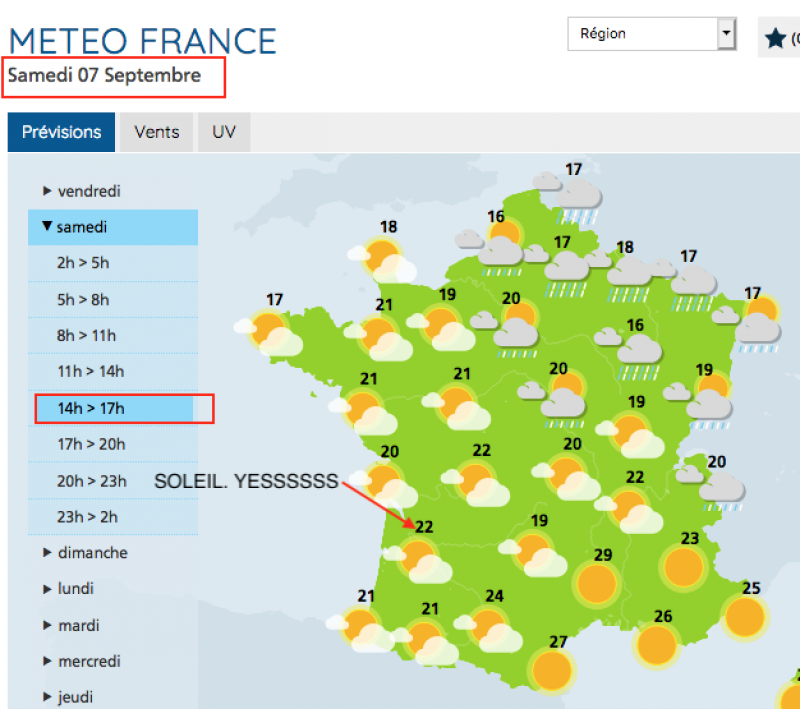Select the 23h > 2h time slot
The height and width of the screenshot is (709, 800).
(x=113, y=517)
